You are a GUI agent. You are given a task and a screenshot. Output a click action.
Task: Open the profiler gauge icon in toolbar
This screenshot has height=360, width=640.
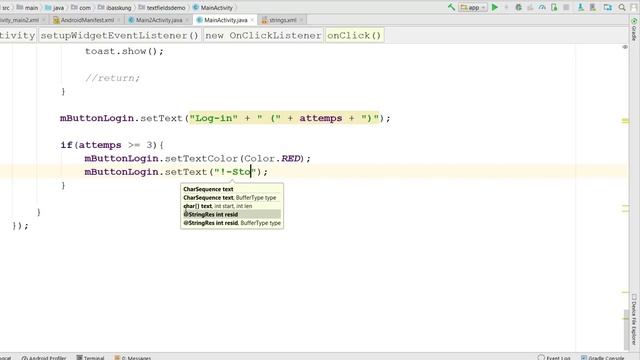[542, 7]
